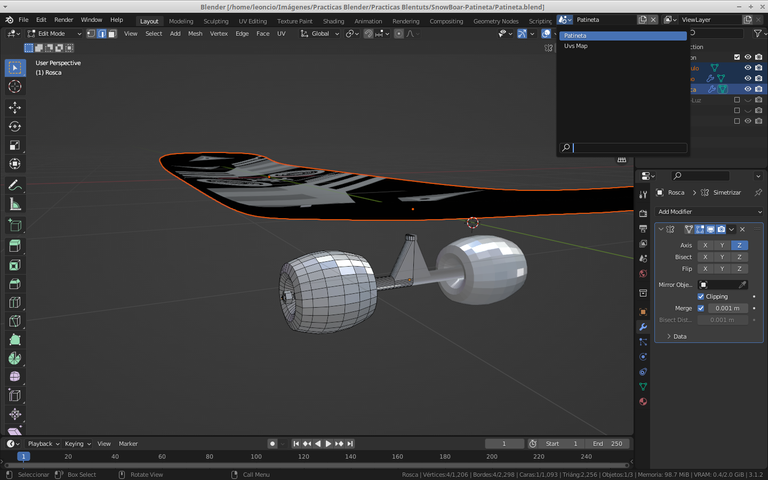Enable the Clipping checkbox
Screen dimensions: 768x480
coord(701,296)
